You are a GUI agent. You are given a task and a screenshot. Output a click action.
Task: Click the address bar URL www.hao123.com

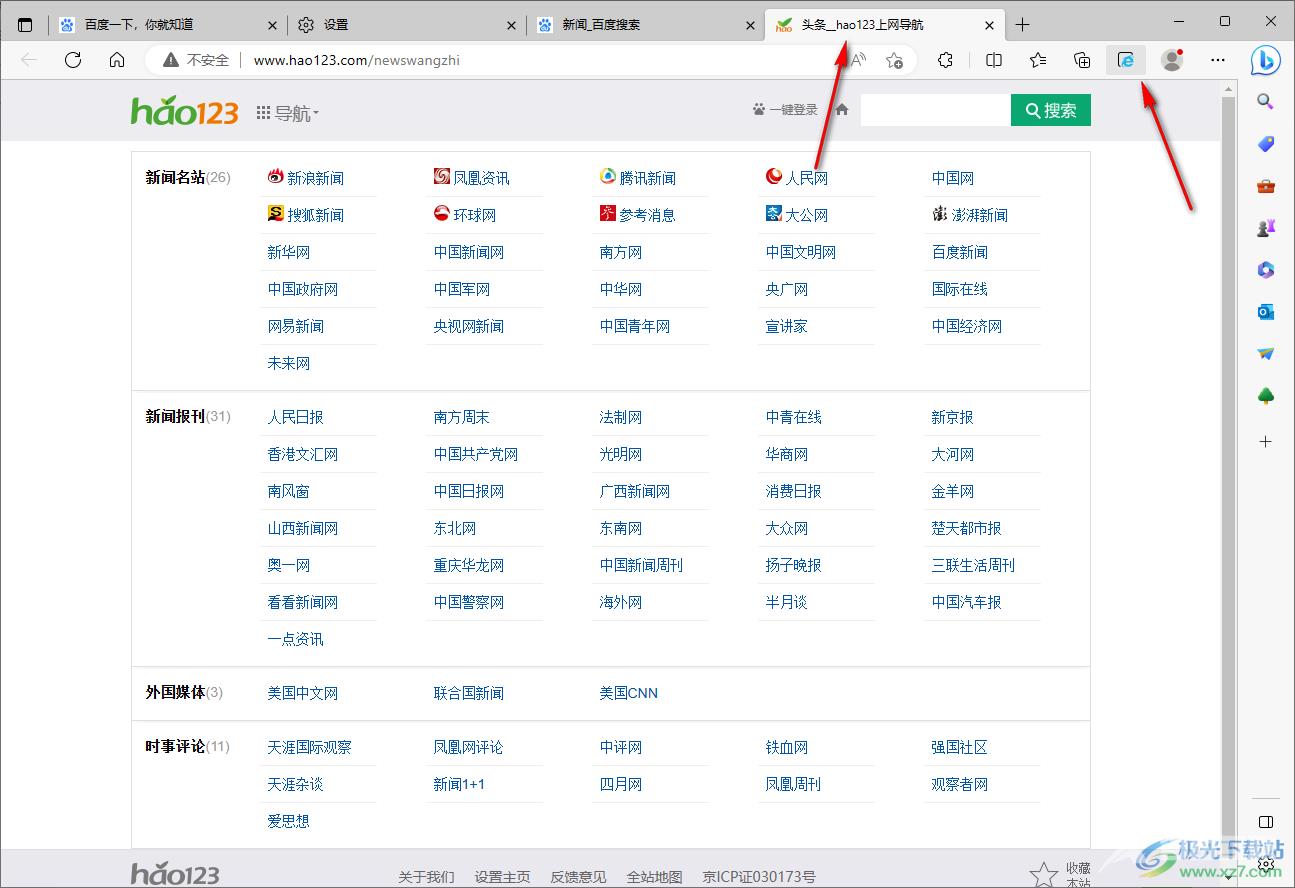pos(357,60)
